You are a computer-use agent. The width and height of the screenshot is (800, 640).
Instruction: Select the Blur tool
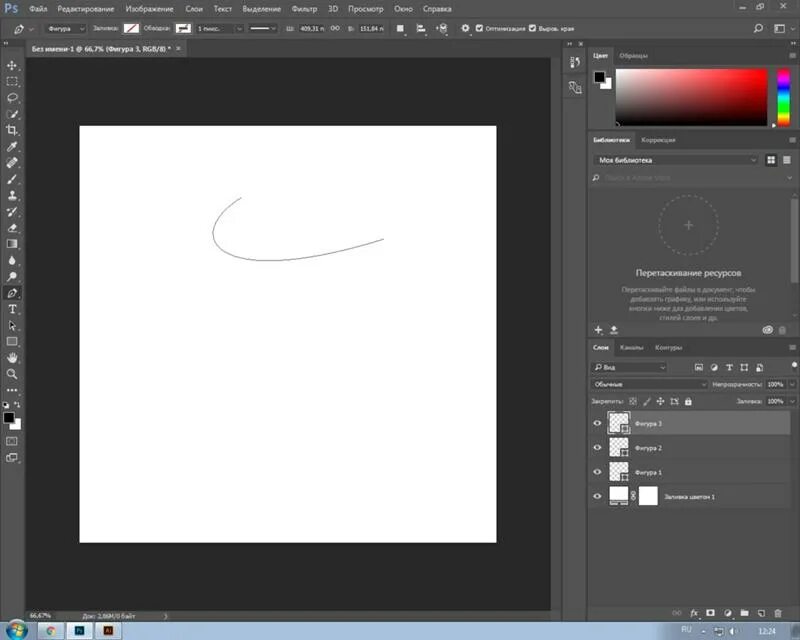pos(12,260)
